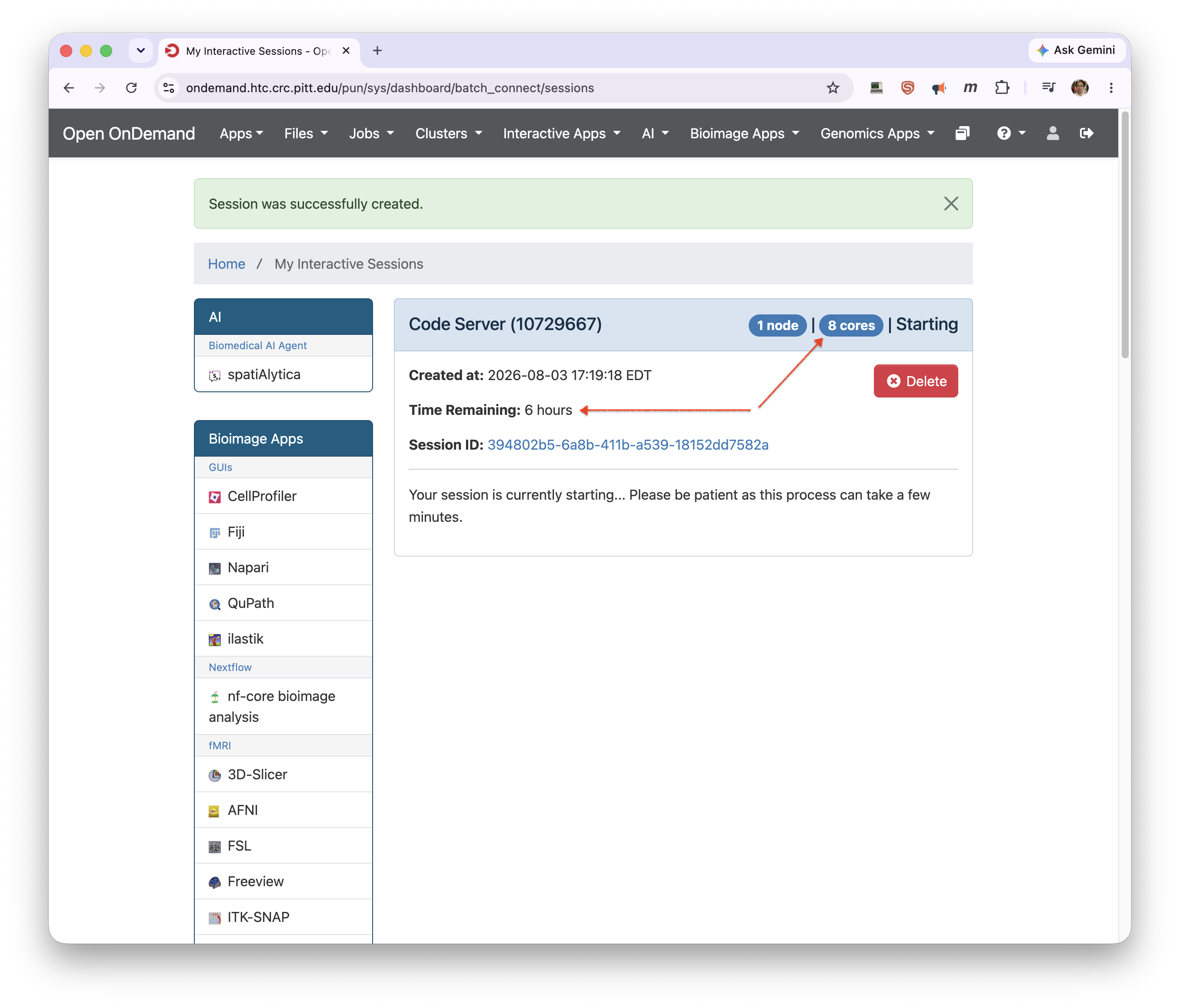
Task: Expand the tab search dropdown chevron
Action: (x=141, y=51)
